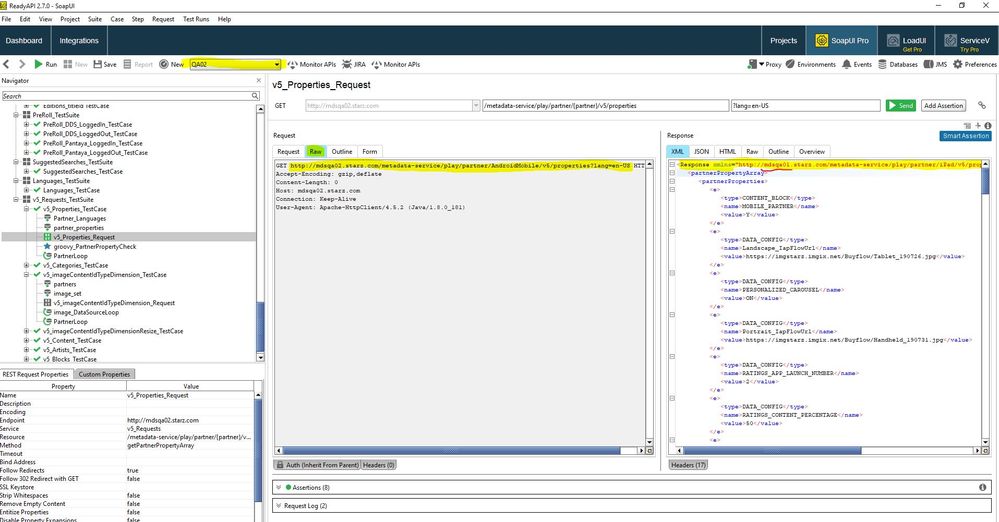This screenshot has width=999, height=522.
Task: Open the Custom Properties tab
Action: 105,374
